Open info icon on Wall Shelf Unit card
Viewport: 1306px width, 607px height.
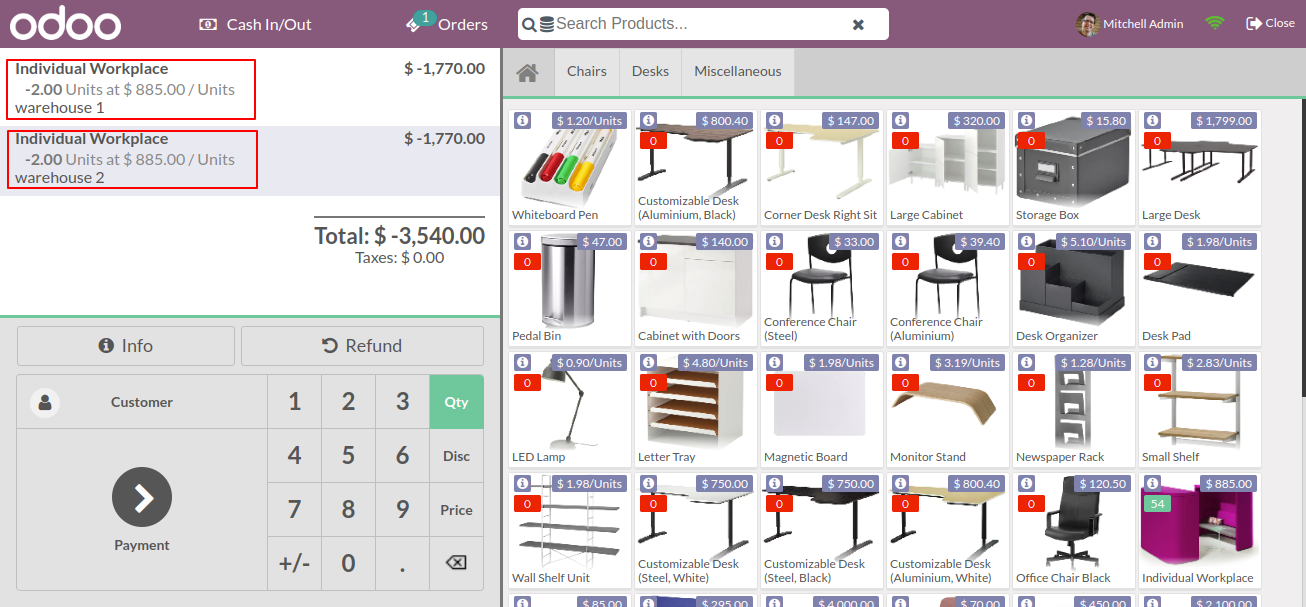tap(522, 483)
